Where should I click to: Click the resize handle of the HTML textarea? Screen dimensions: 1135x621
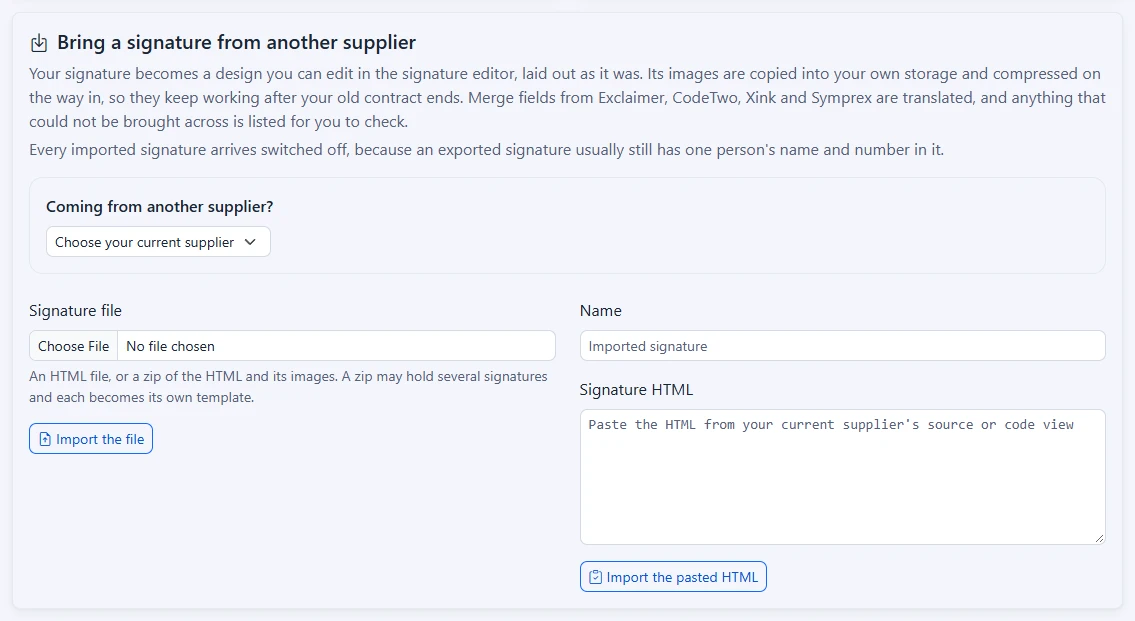[1099, 538]
